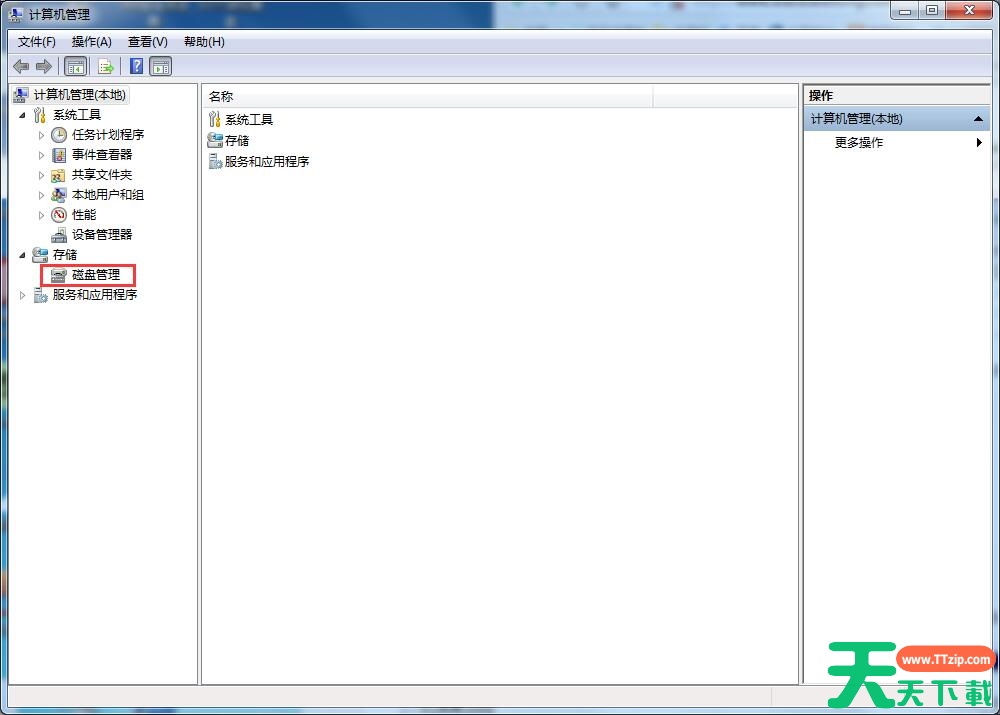
Task: Open the 帮助(H) menu
Action: 204,41
